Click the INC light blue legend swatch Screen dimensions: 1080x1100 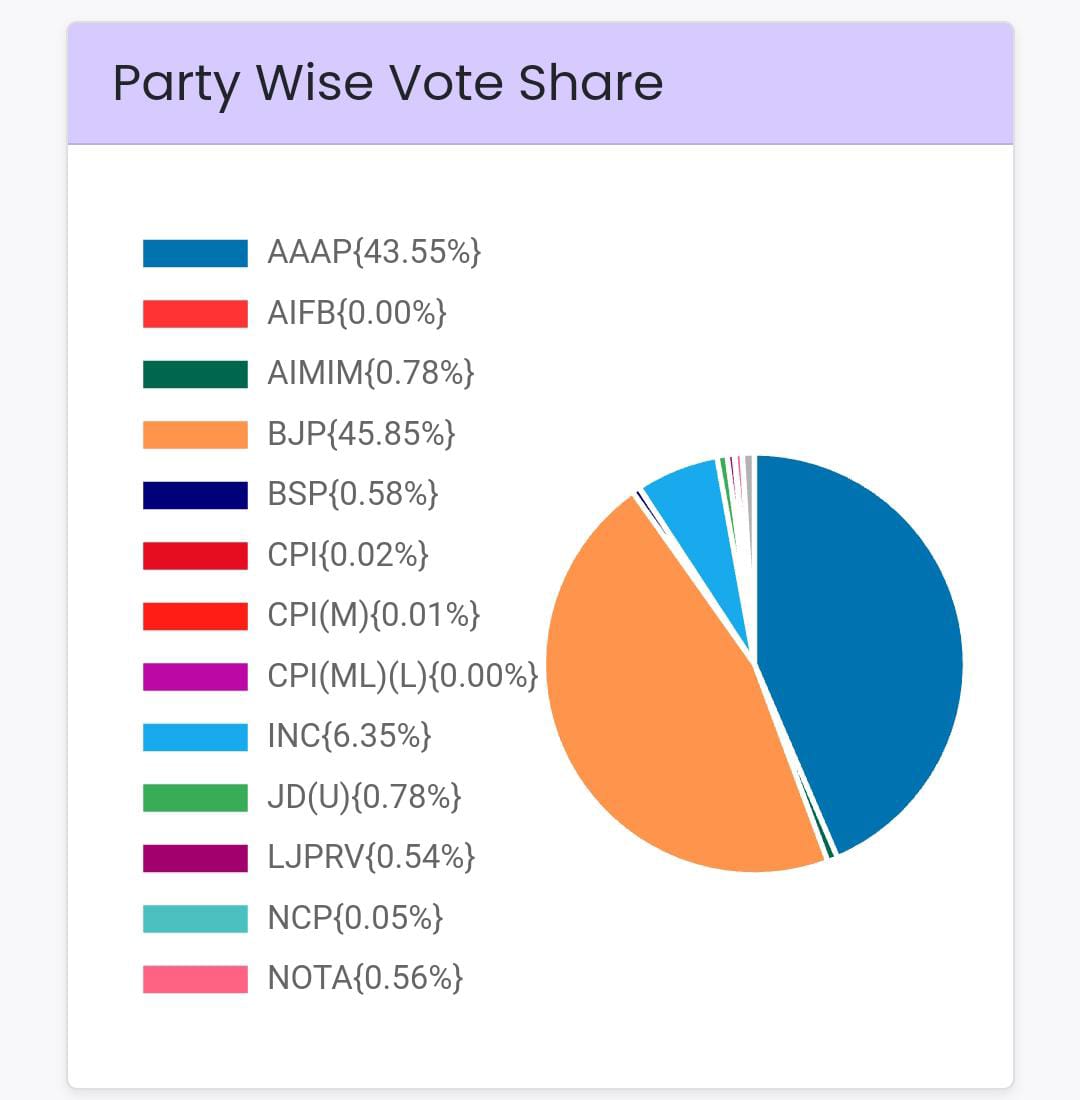pos(195,737)
